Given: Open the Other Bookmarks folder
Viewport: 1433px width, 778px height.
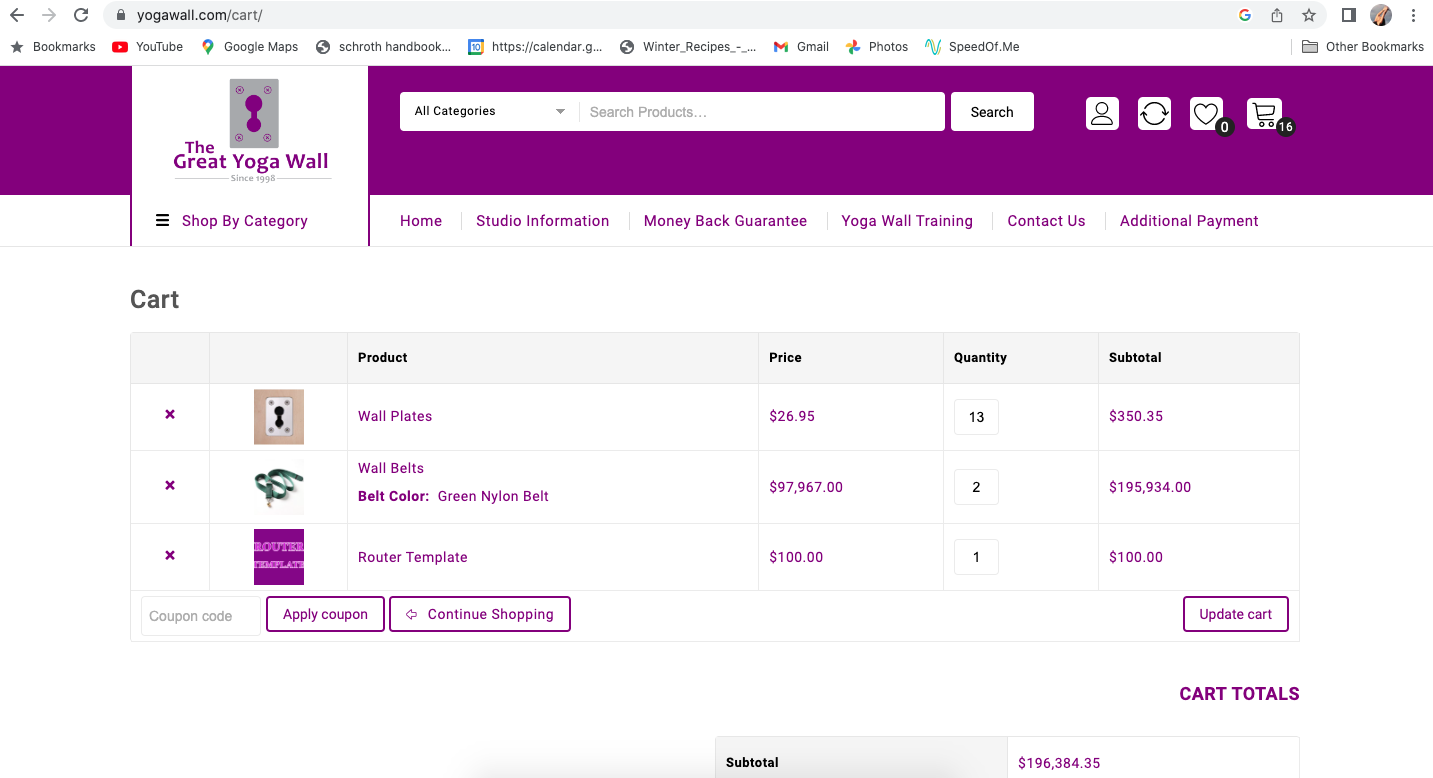Looking at the screenshot, I should 1362,46.
